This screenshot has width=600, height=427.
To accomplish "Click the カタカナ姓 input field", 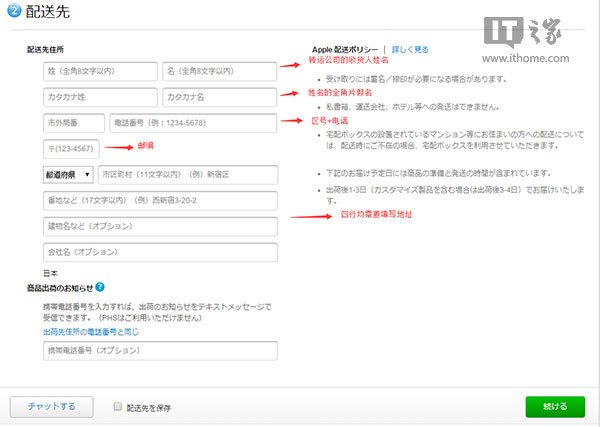I will (x=99, y=97).
